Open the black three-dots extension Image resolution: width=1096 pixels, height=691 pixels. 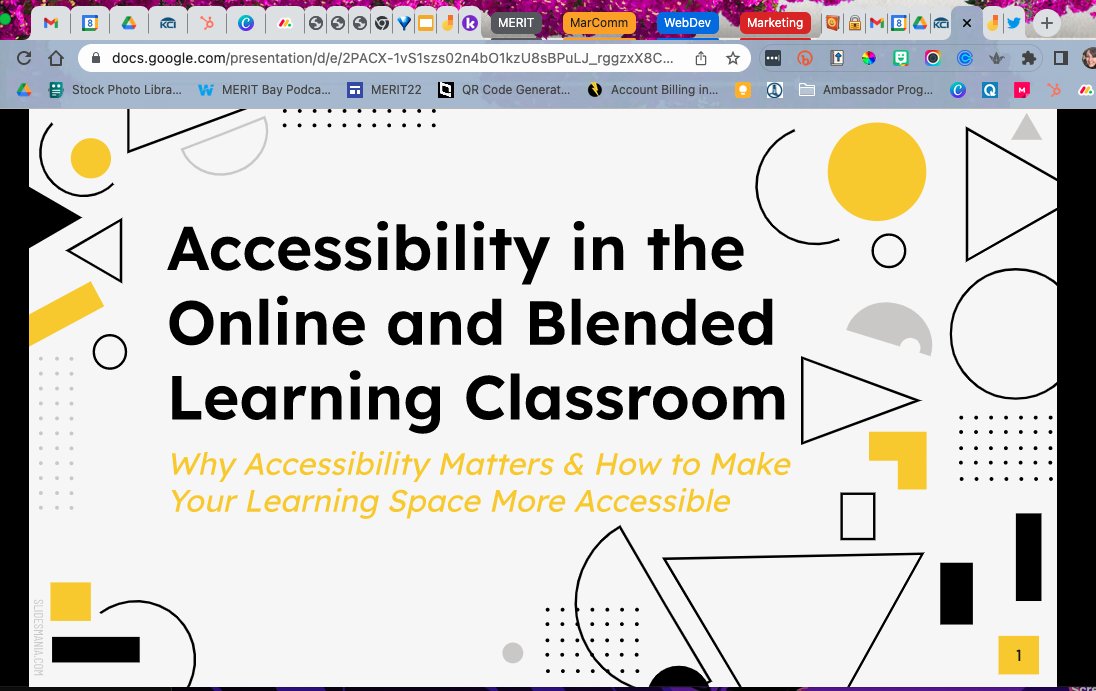tap(772, 58)
